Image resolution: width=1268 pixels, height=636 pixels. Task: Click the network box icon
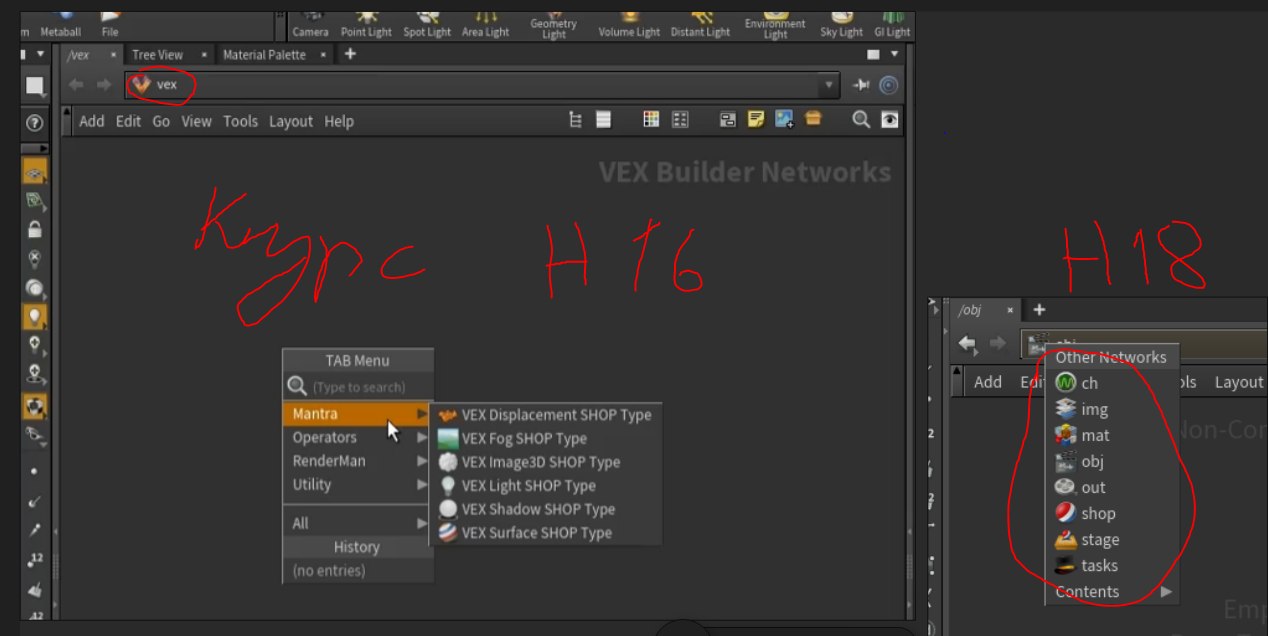tap(728, 120)
